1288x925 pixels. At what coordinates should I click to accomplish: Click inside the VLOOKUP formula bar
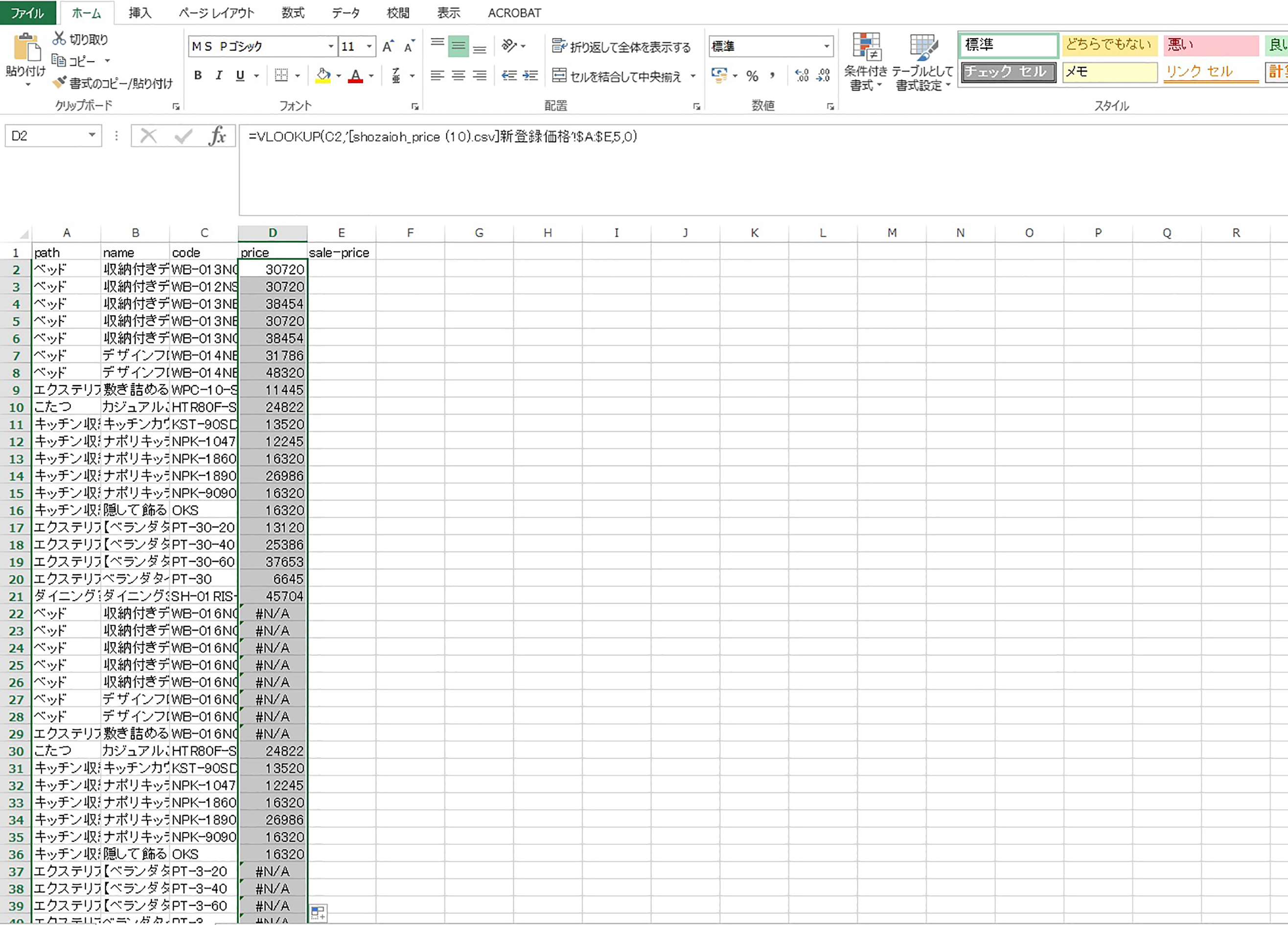point(763,170)
